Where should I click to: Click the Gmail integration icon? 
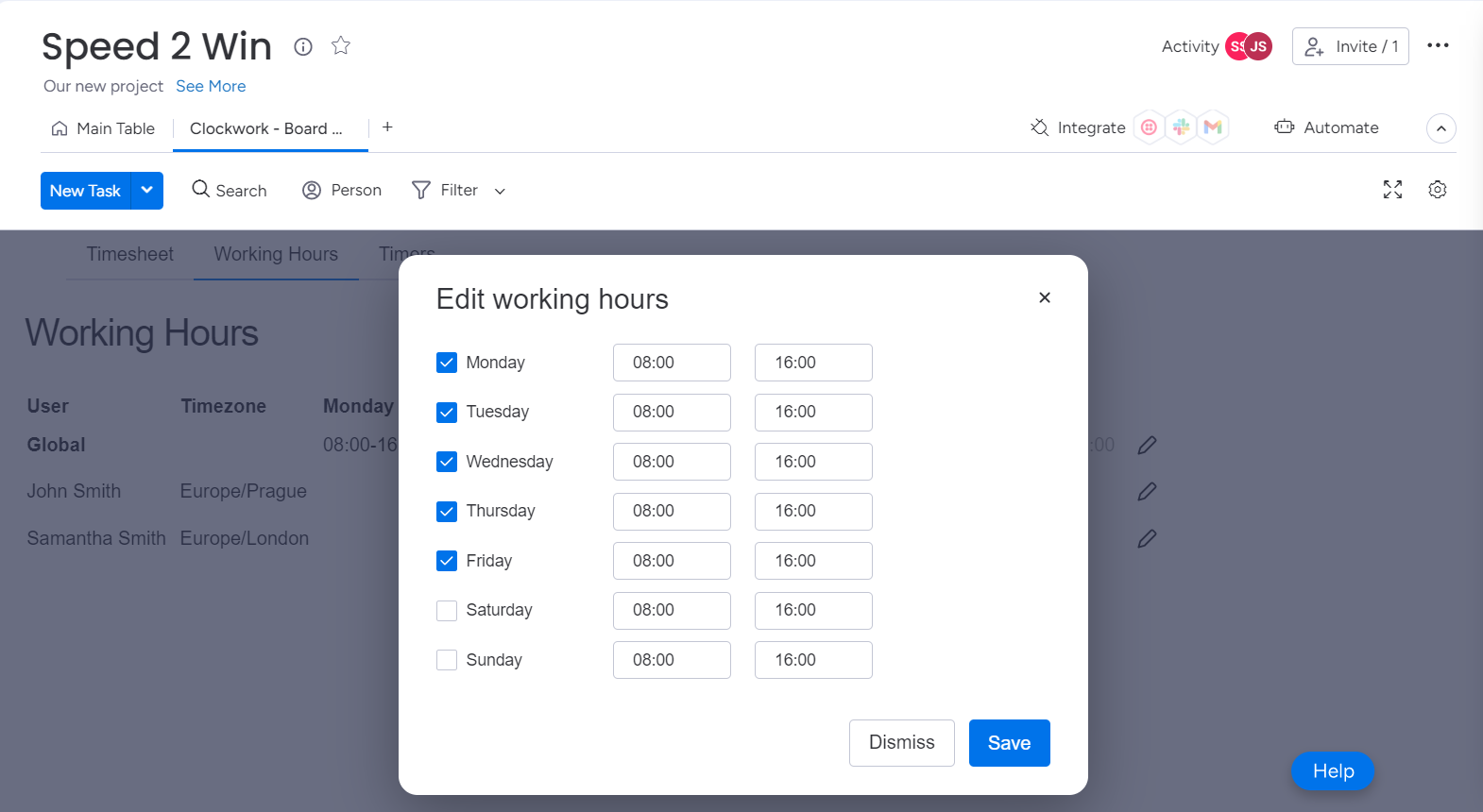tap(1213, 127)
